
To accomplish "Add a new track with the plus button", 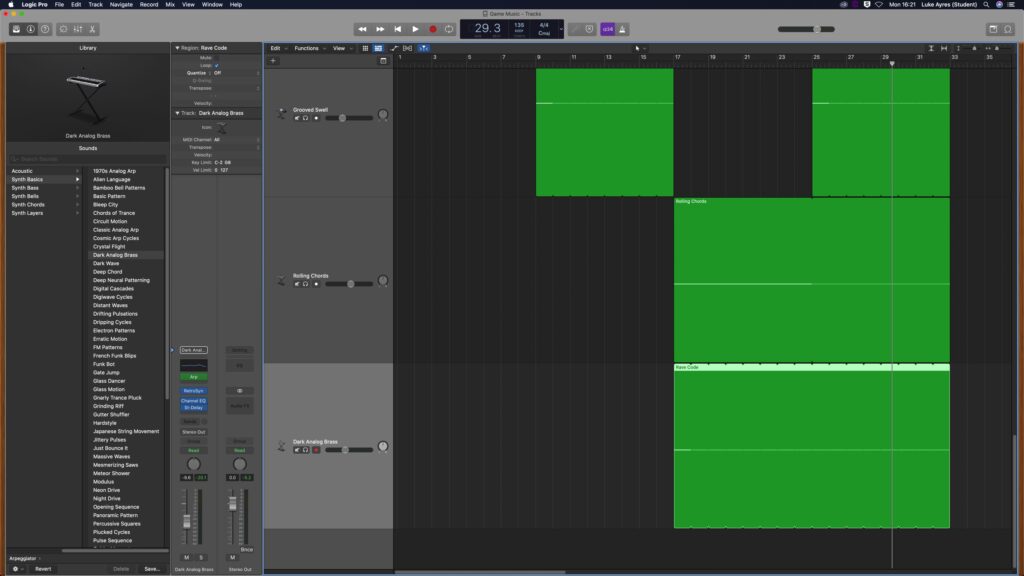I will coord(273,61).
